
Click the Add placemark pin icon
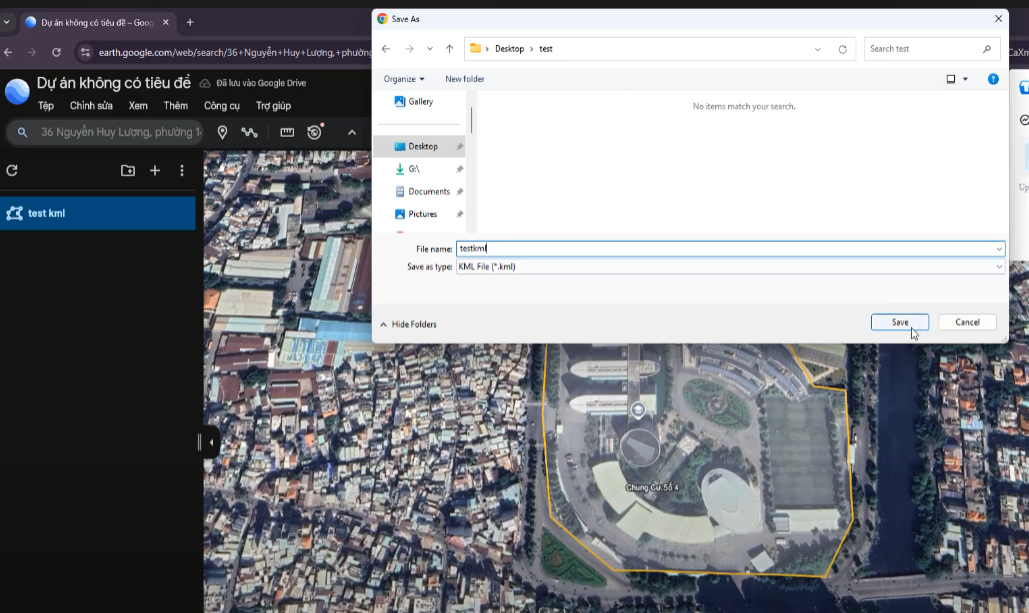click(222, 132)
